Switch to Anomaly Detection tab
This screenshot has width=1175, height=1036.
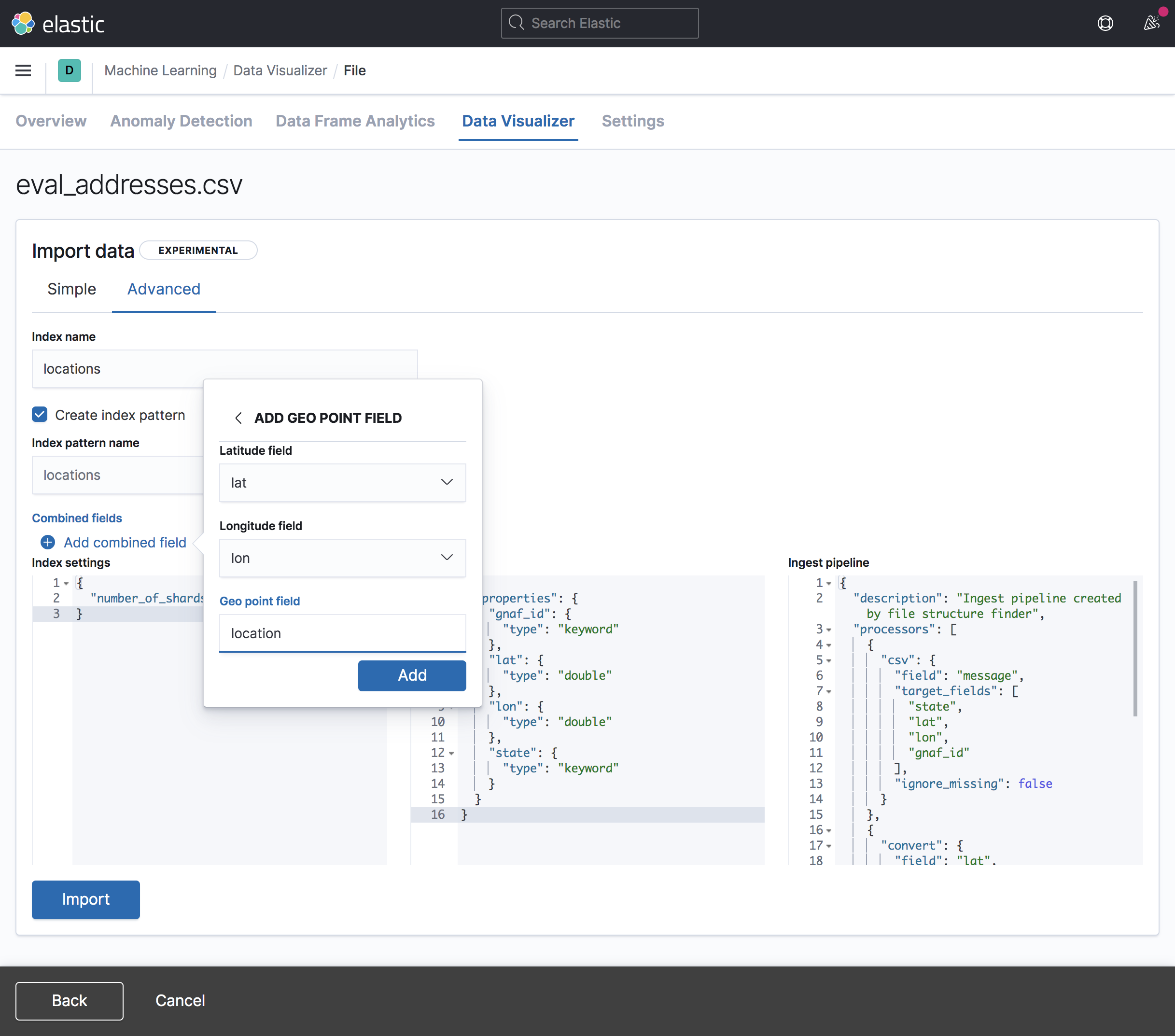pos(180,121)
